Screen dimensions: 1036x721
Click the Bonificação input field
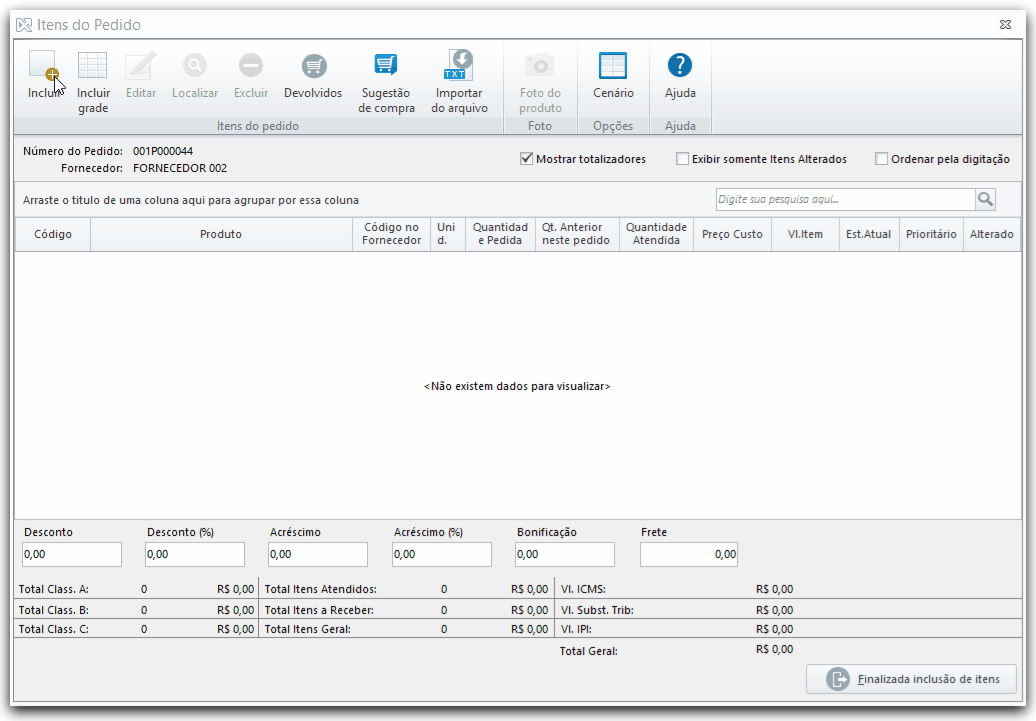coord(565,554)
